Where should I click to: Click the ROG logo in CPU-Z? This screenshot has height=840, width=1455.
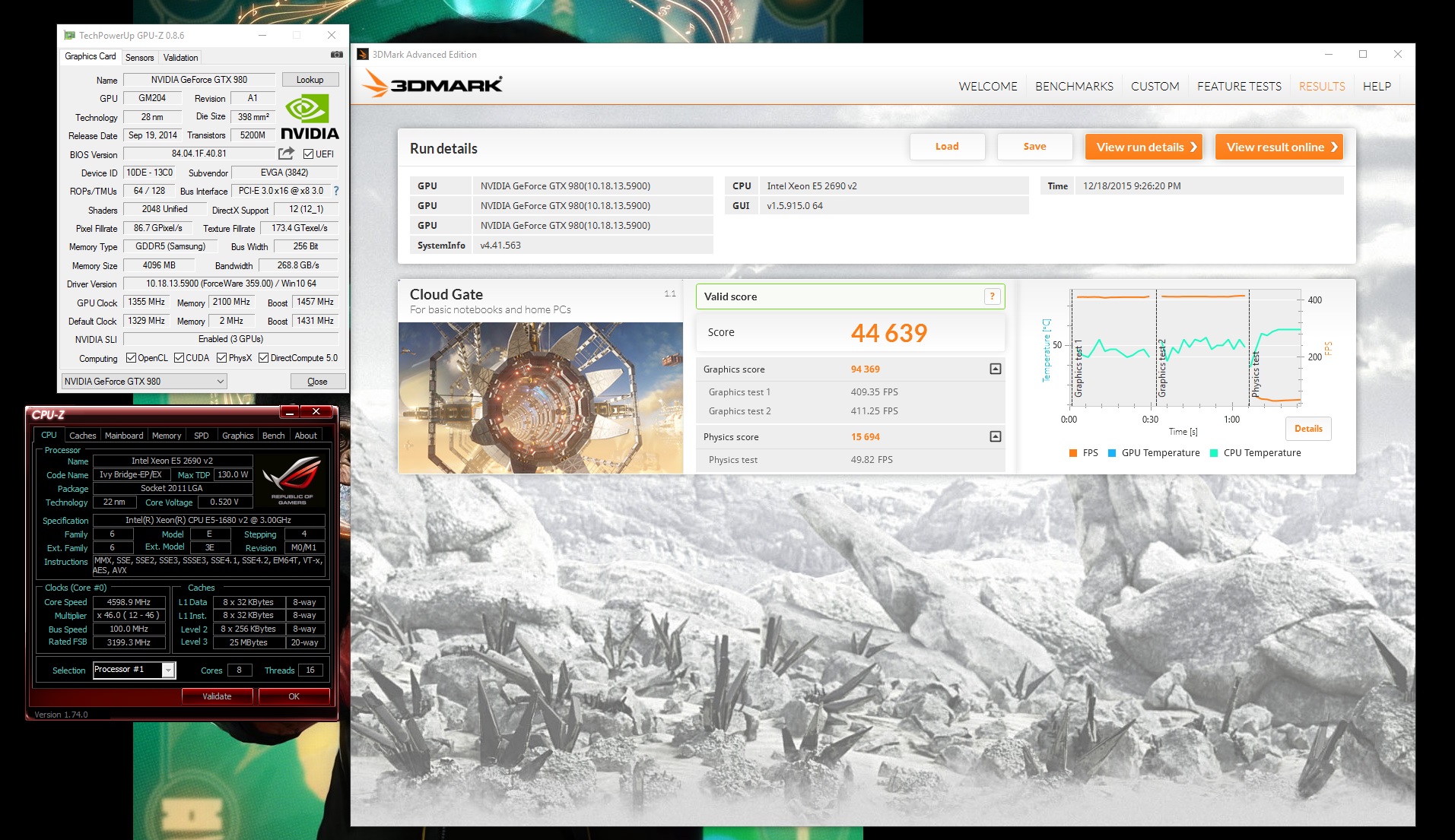[x=292, y=480]
